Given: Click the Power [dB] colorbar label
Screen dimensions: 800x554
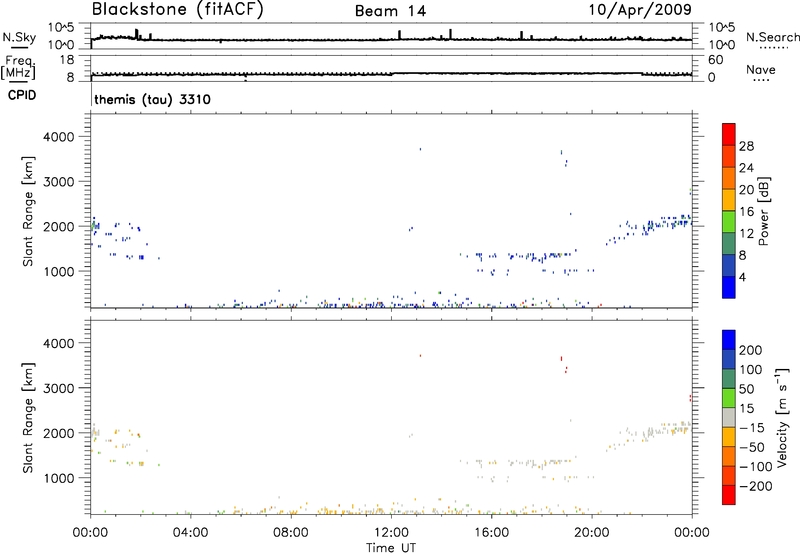Looking at the screenshot, I should point(764,211).
